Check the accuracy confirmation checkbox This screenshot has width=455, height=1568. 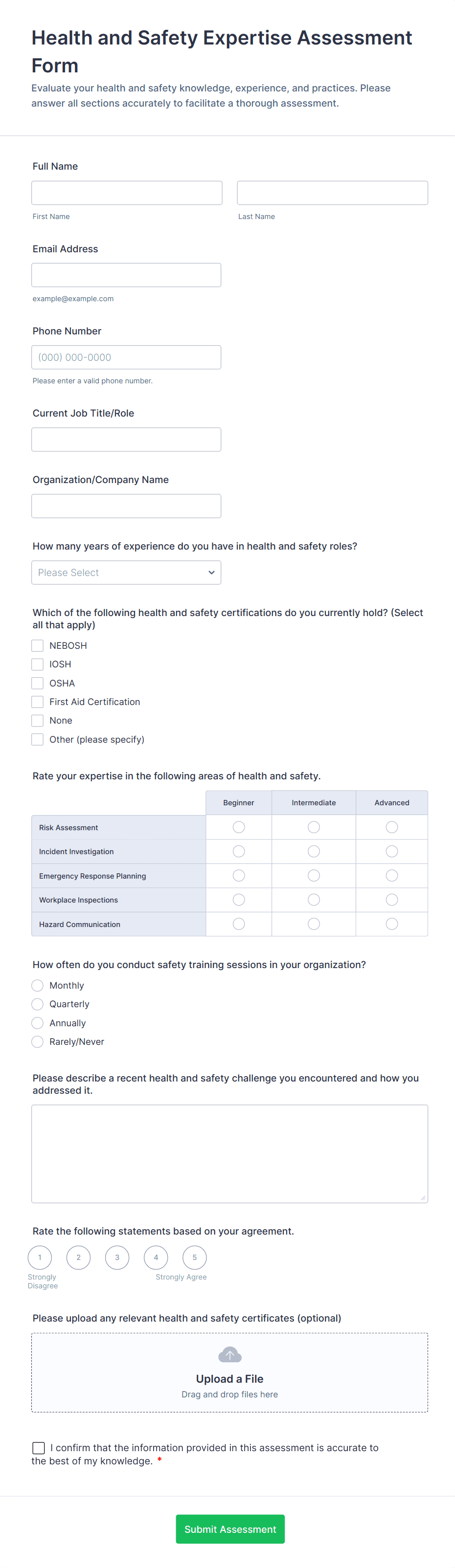(38, 1447)
